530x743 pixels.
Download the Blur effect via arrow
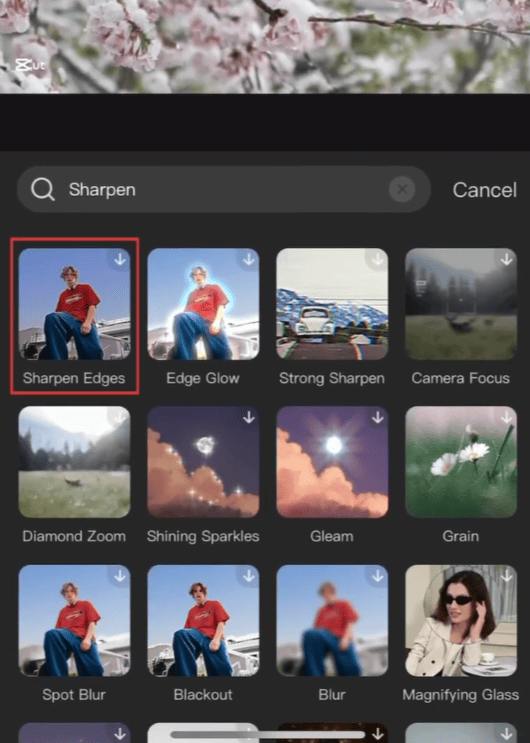click(378, 575)
